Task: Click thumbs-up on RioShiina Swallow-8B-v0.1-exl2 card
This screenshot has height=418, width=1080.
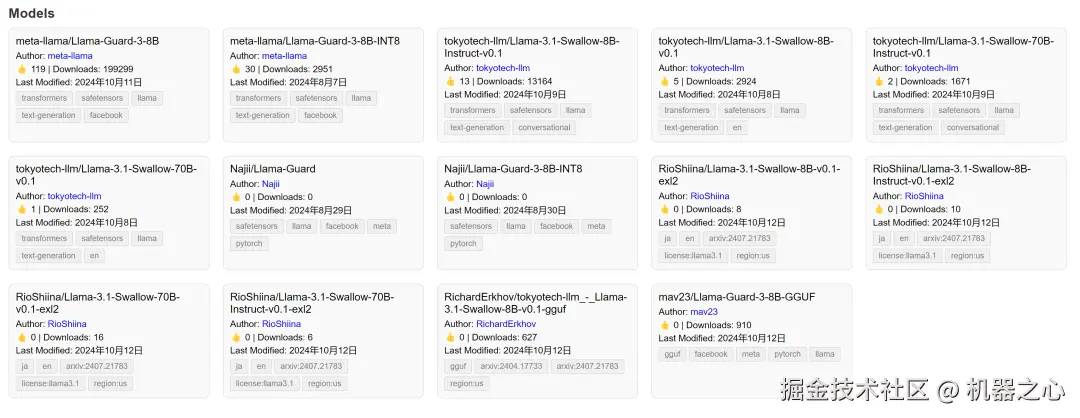Action: (x=664, y=209)
